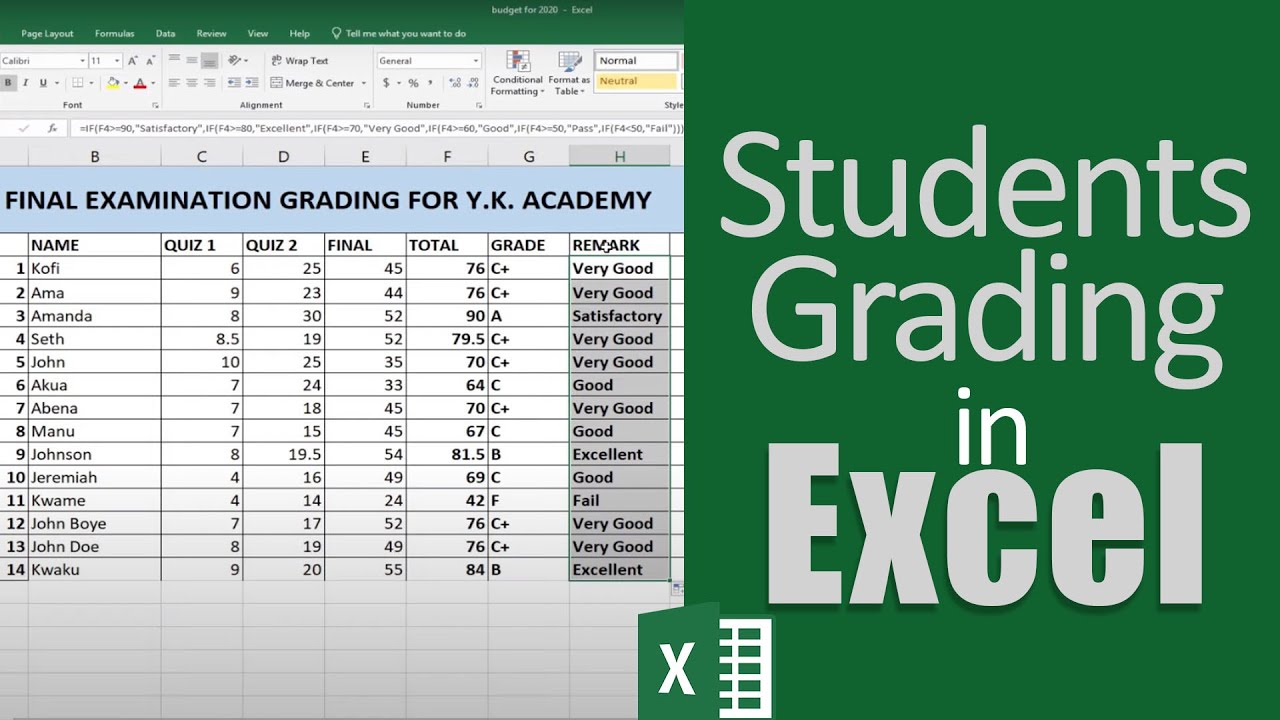The width and height of the screenshot is (1280, 720).
Task: Click Percent Style icon
Action: point(413,83)
